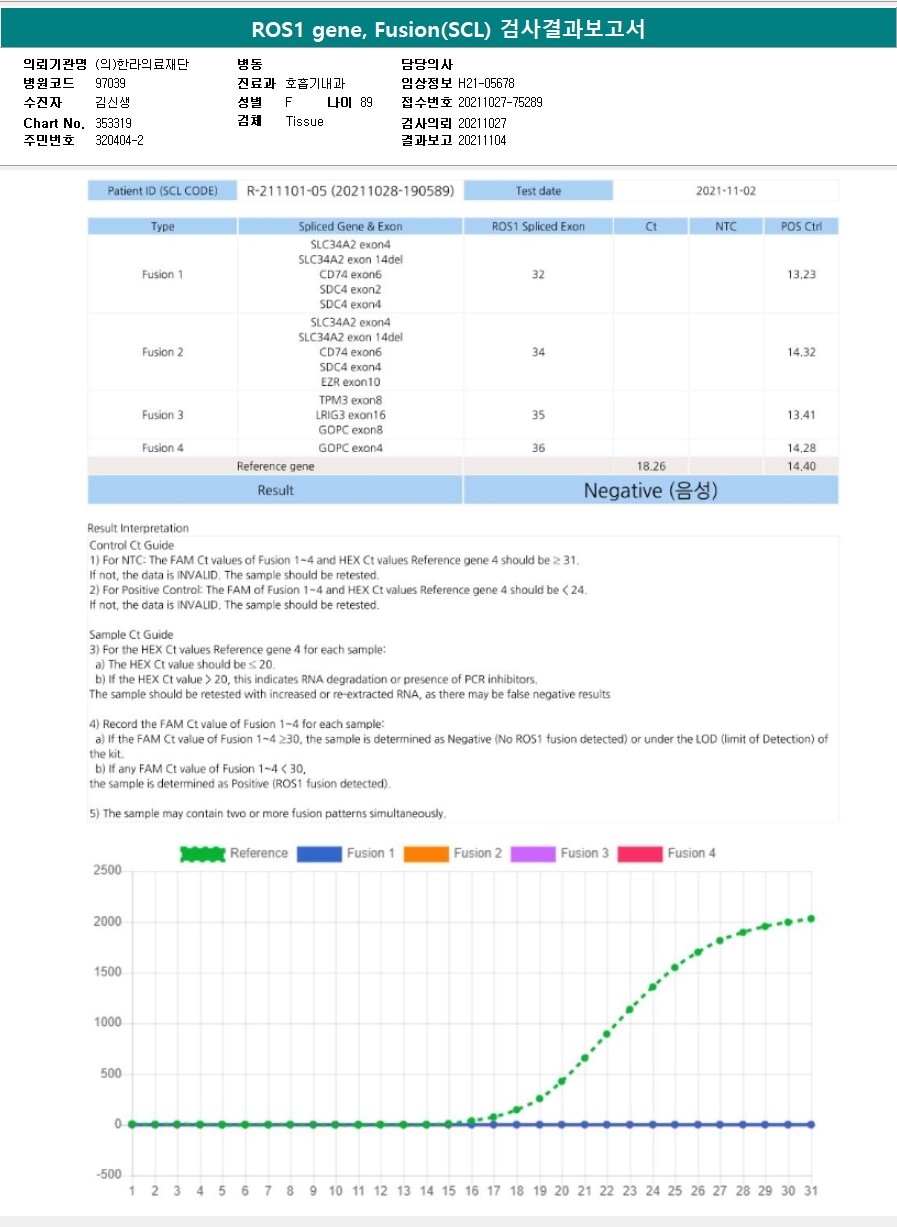Viewport: 897px width, 1227px height.
Task: Click the Test date label cell
Action: point(538,190)
